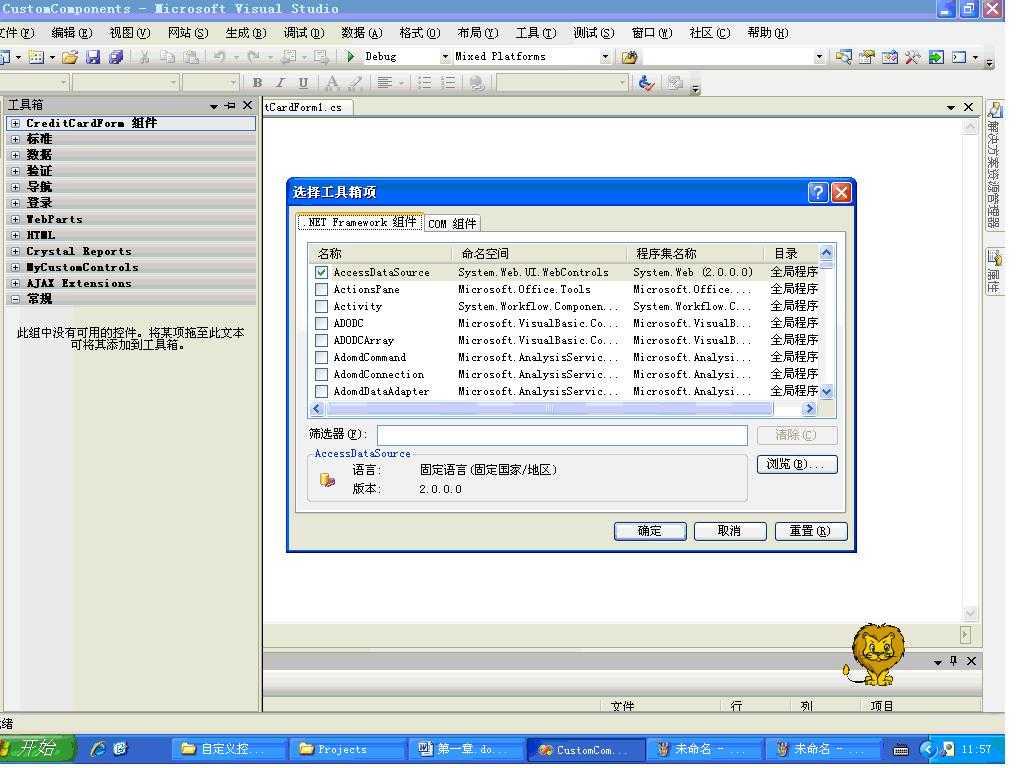
Task: Click the 筛选器 filter input field
Action: coord(562,435)
